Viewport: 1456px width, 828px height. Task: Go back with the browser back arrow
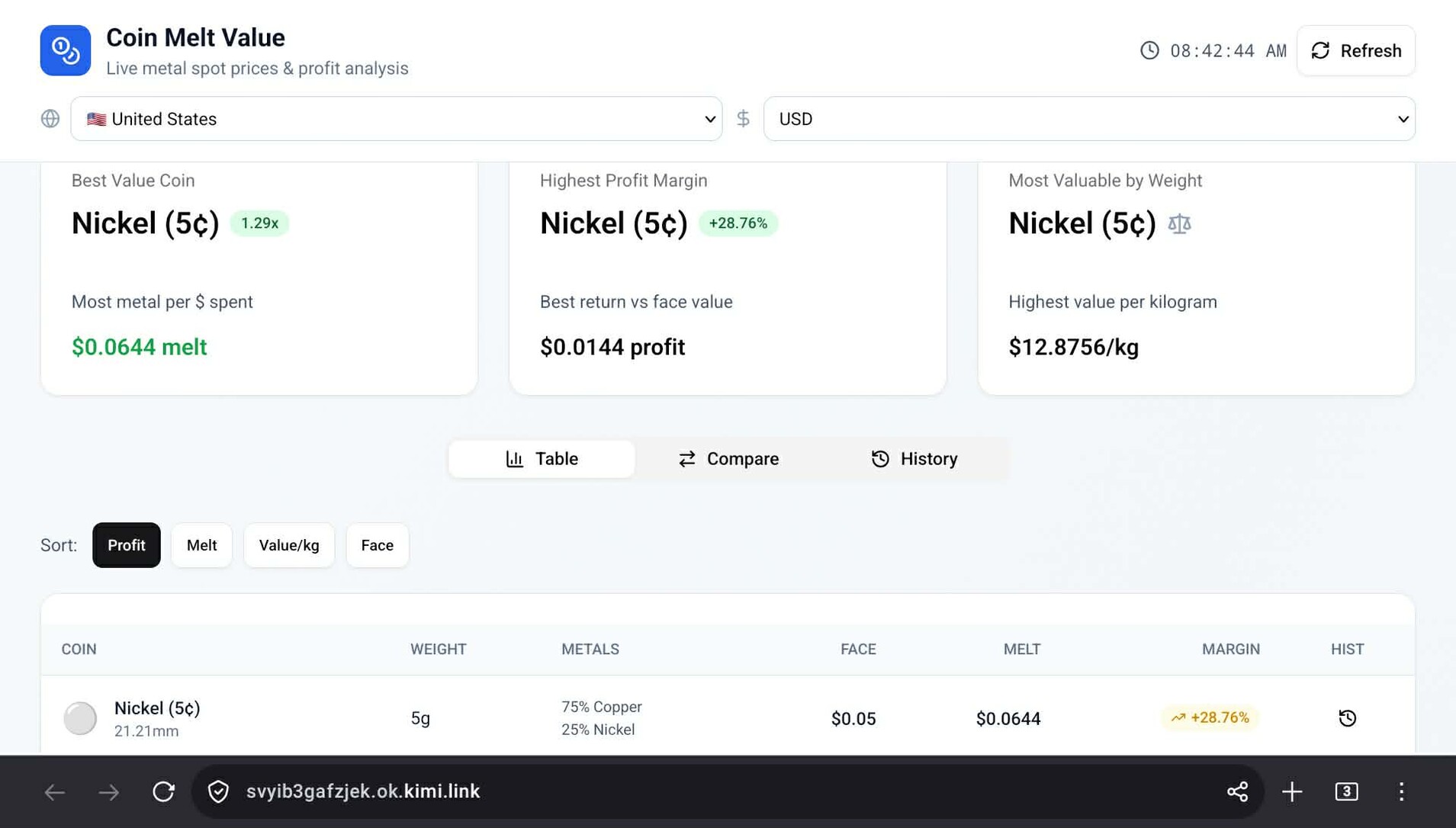54,791
